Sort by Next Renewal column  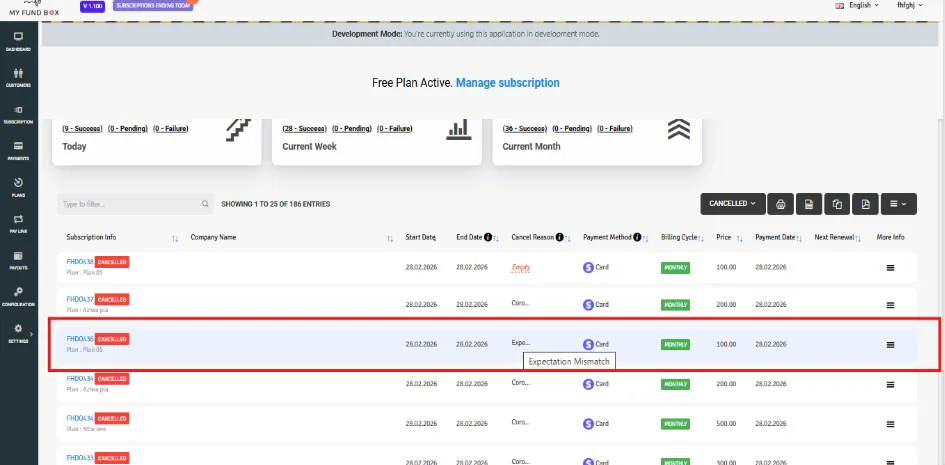(858, 239)
